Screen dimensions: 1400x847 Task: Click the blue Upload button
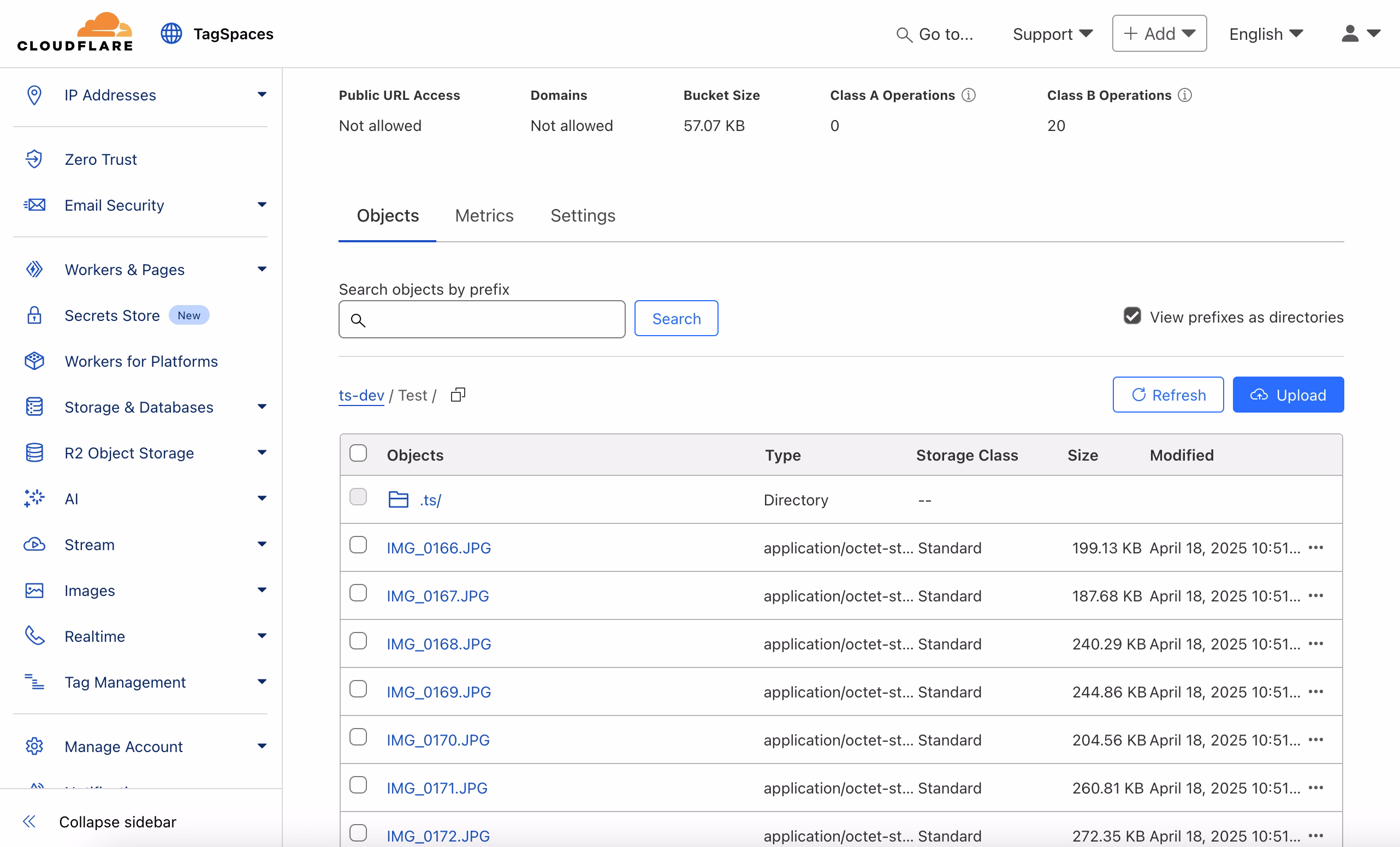(x=1288, y=395)
